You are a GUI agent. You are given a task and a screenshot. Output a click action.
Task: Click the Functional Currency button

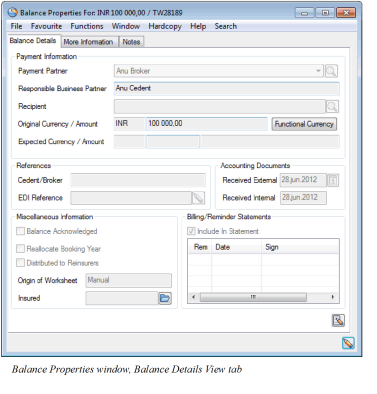click(x=304, y=124)
